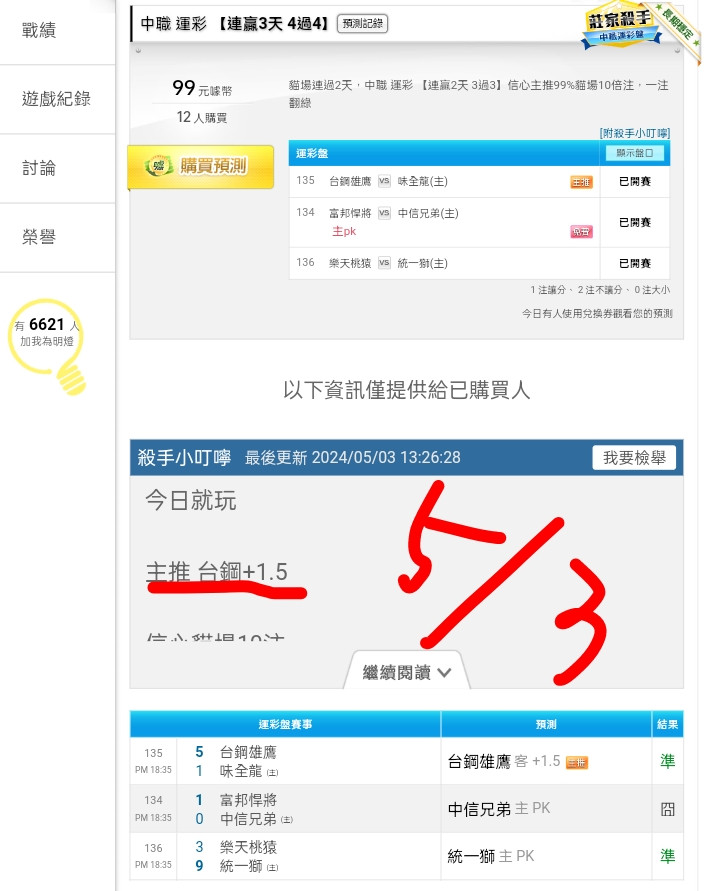Image resolution: width=720 pixels, height=891 pixels.
Task: Open the 預測記錄 prediction record badge
Action: pyautogui.click(x=362, y=23)
